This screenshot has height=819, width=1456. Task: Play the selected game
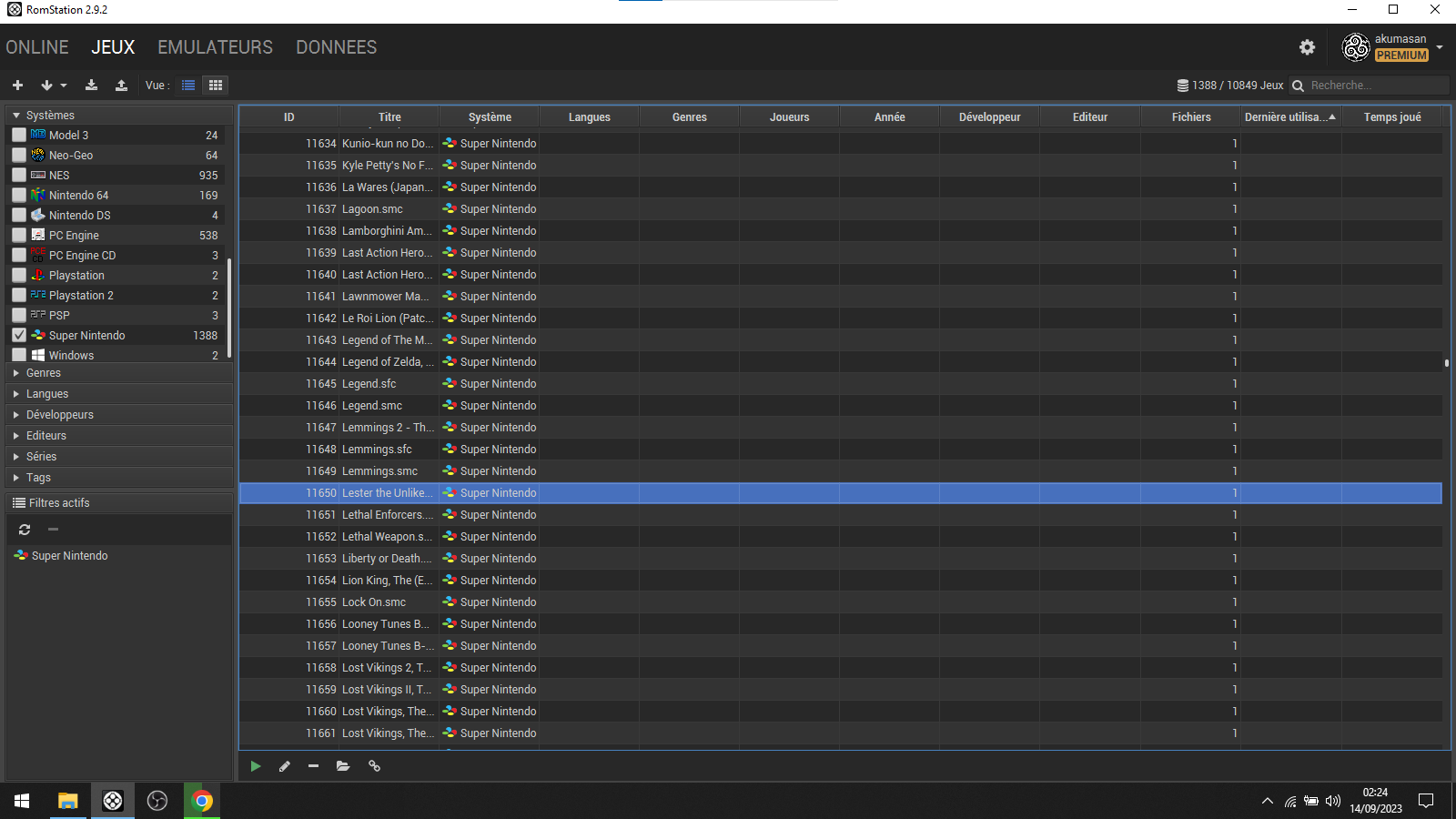256,766
